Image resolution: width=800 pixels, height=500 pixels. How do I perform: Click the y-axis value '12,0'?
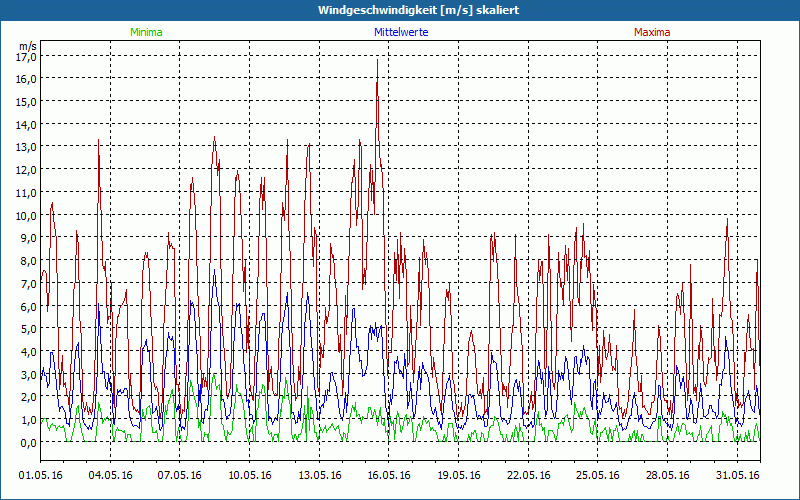[x=28, y=170]
